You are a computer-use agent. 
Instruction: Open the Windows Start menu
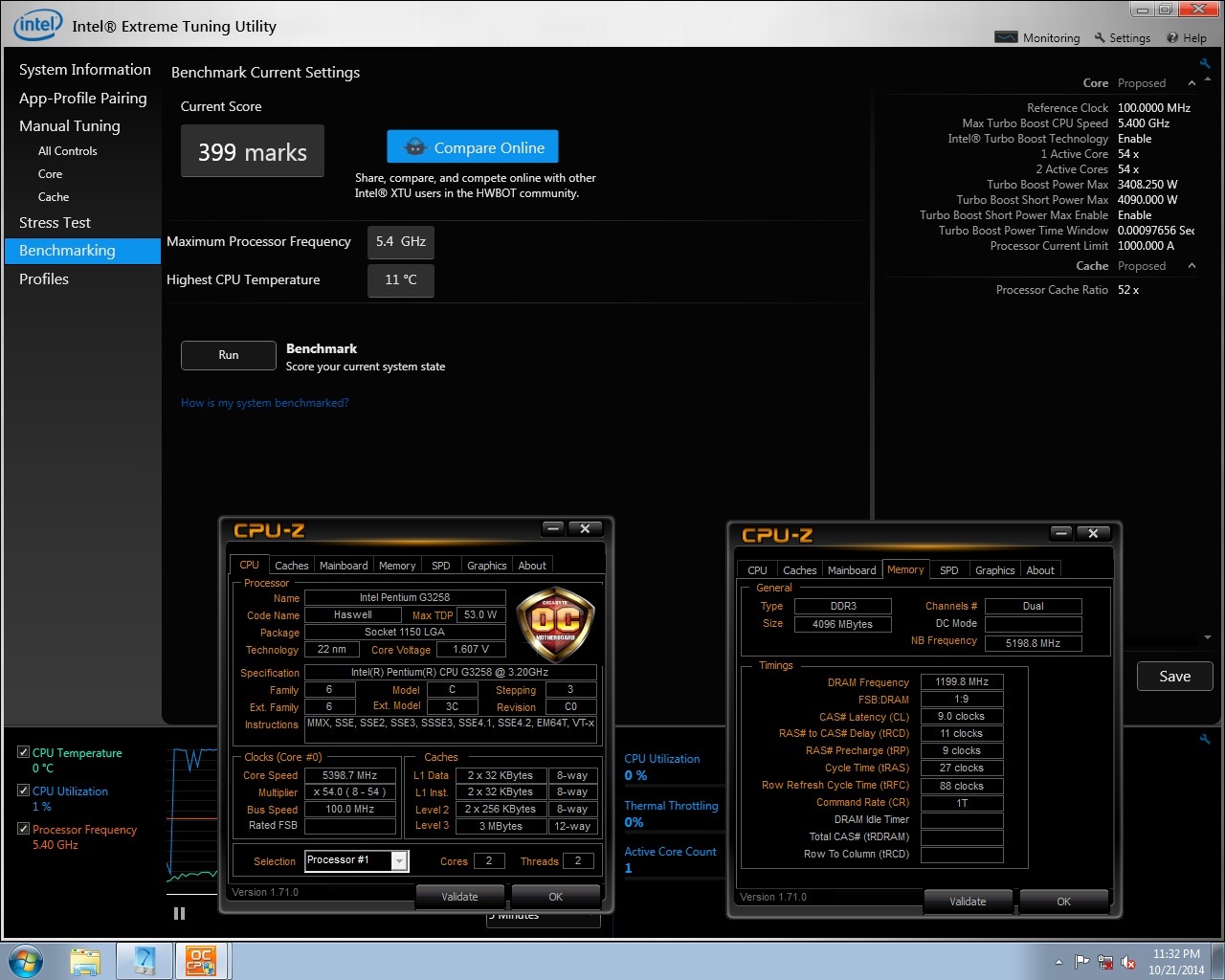pos(26,961)
